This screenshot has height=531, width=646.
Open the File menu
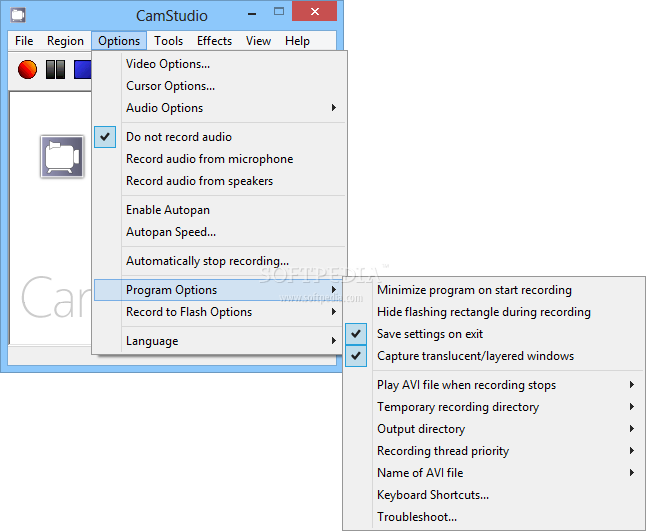click(24, 41)
